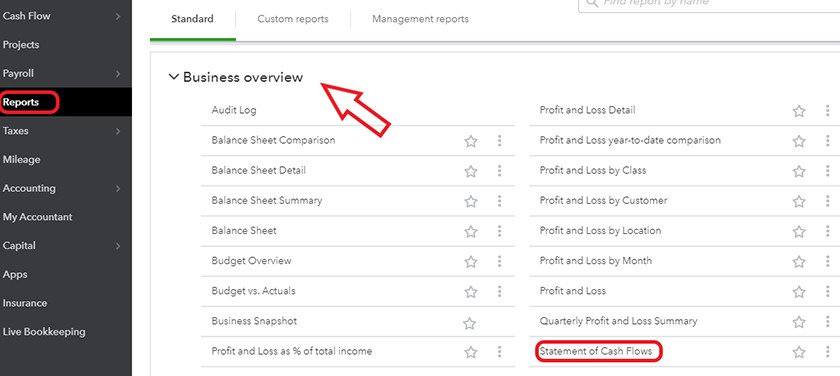Star Profit and Loss as % of total income
Image resolution: width=840 pixels, height=376 pixels.
click(x=470, y=352)
